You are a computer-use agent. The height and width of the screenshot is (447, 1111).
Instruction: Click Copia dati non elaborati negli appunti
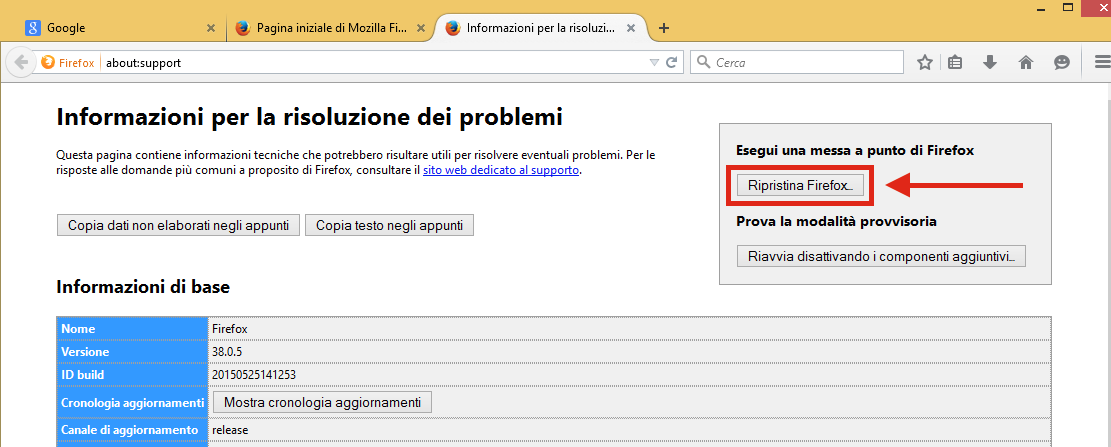pyautogui.click(x=179, y=225)
